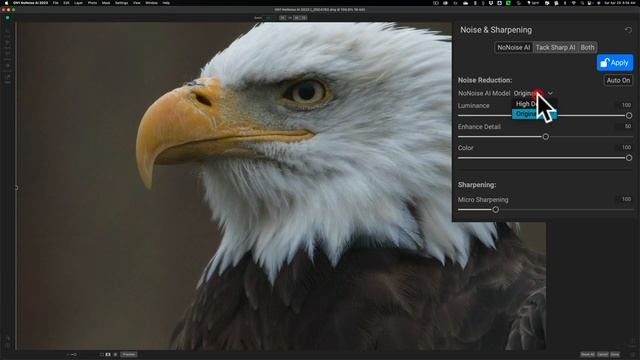The height and width of the screenshot is (360, 640).
Task: Click the Dropbox icon in menu bar
Action: (491, 3)
